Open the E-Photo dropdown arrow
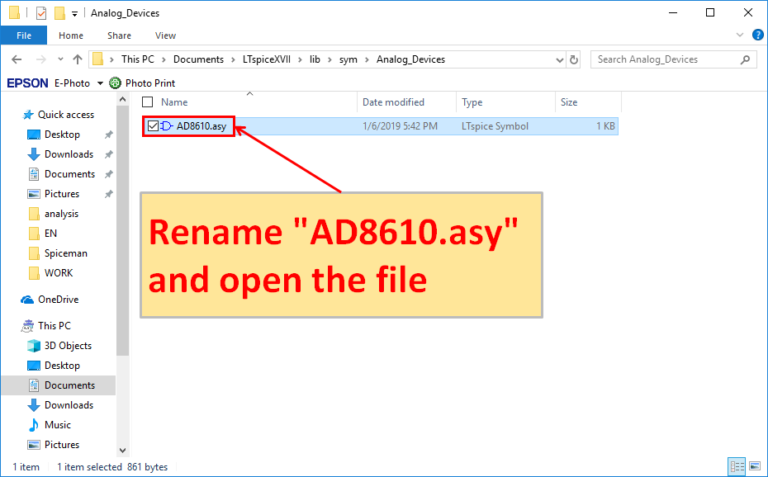The image size is (768, 477). 97,82
